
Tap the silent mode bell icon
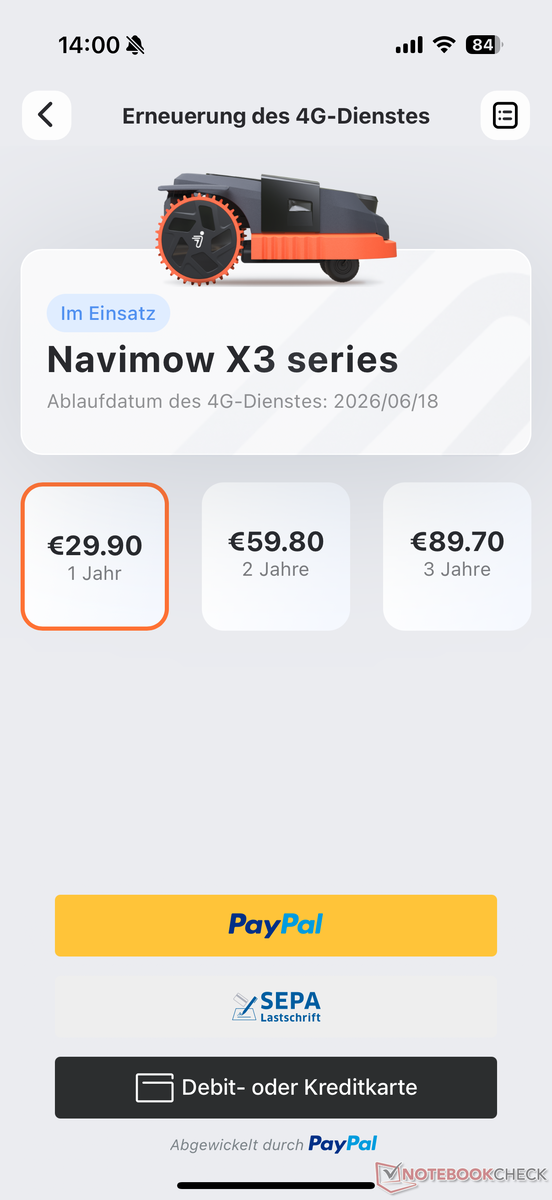(x=135, y=45)
